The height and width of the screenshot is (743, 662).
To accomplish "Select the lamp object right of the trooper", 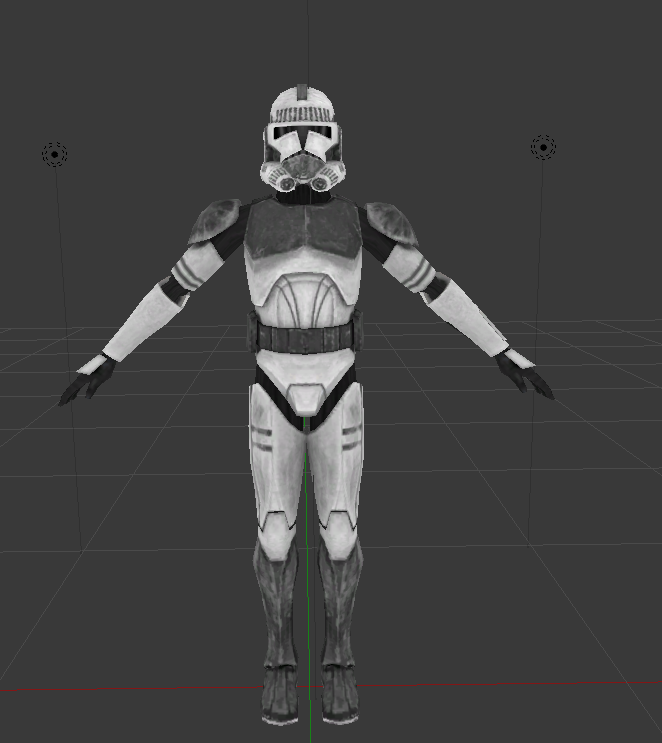I will point(543,147).
